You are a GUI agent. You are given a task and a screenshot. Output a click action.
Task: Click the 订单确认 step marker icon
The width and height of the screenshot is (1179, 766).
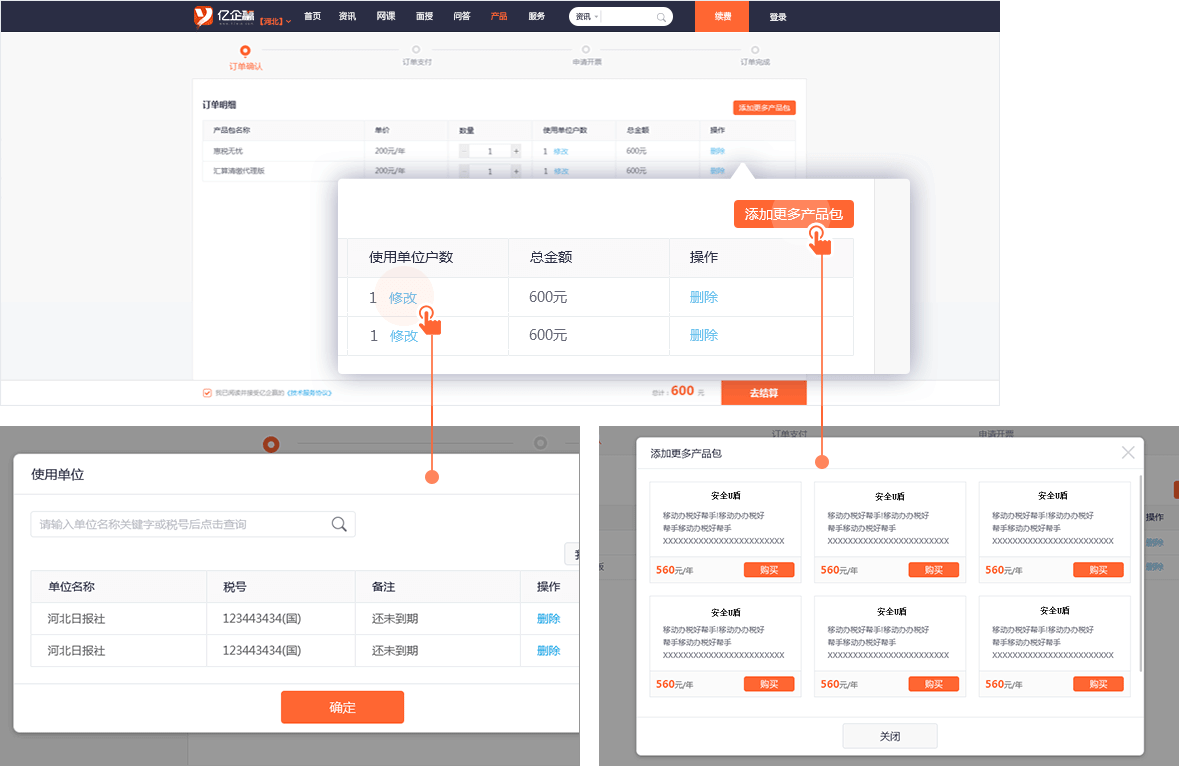(x=245, y=50)
